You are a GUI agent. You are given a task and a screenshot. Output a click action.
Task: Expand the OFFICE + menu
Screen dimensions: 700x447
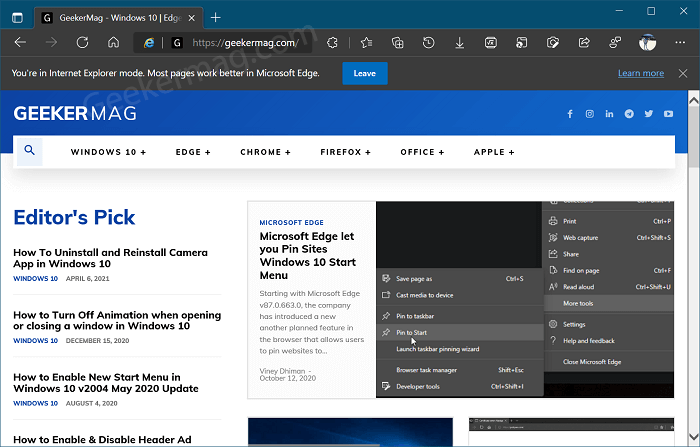tap(422, 152)
